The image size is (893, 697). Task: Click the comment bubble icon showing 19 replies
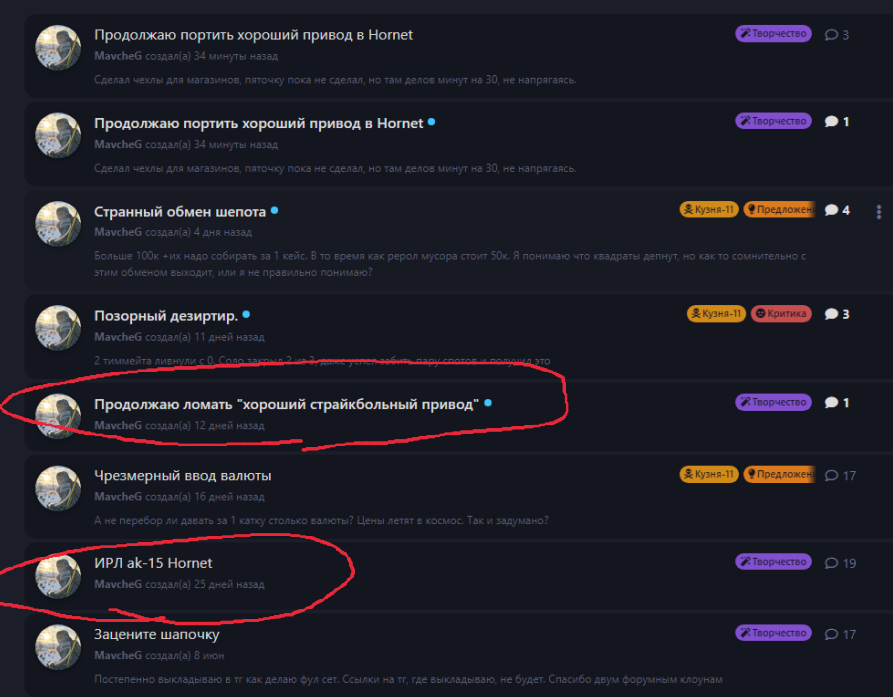(831, 563)
